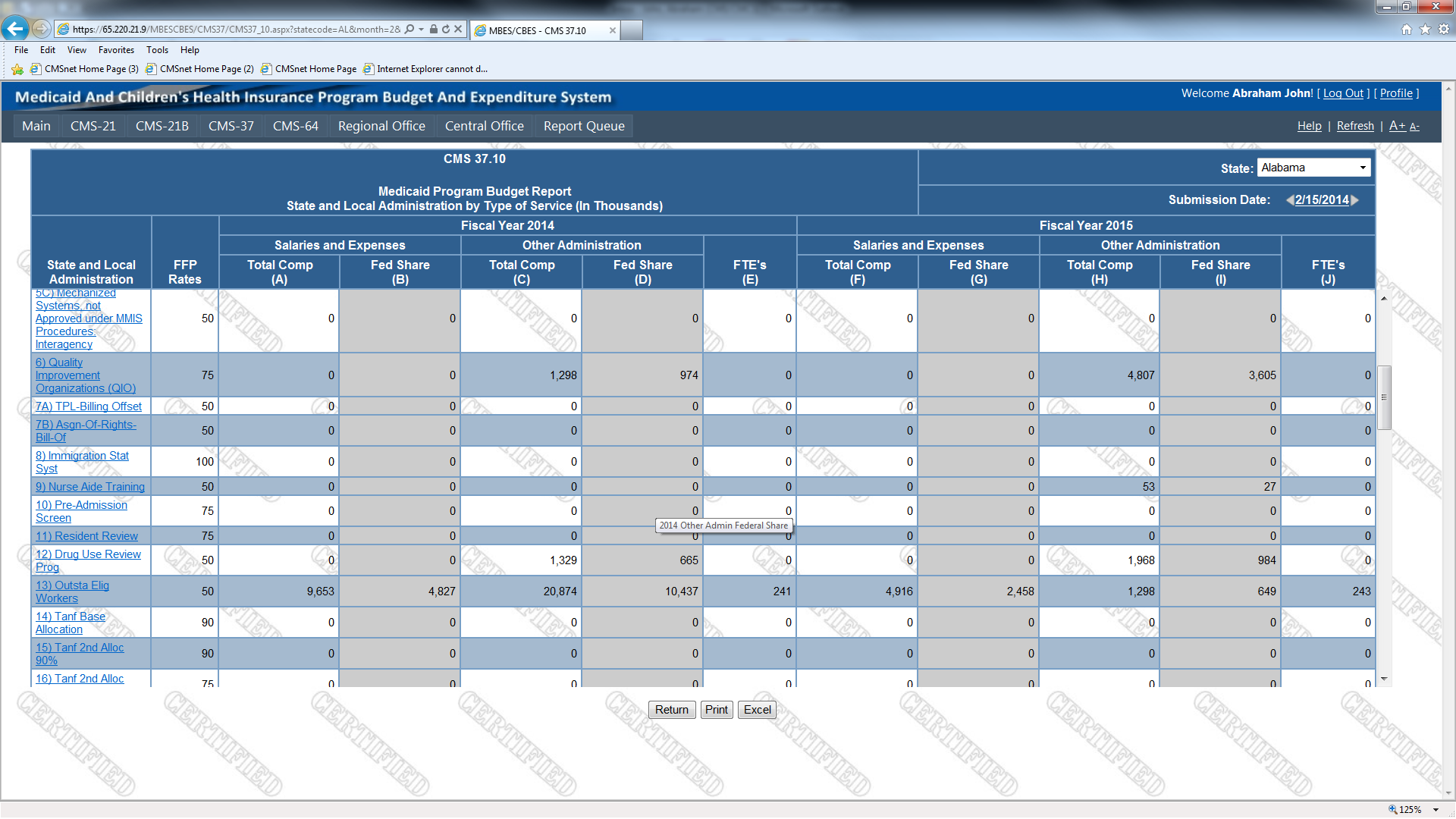The height and width of the screenshot is (819, 1456).
Task: Open the Favorites star icon at top right
Action: point(1425,29)
